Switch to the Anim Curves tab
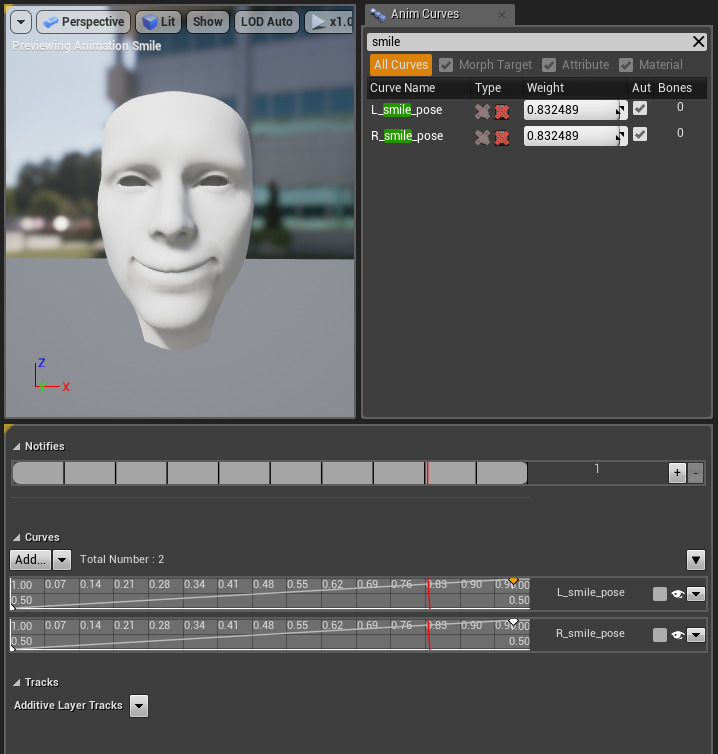718x754 pixels. pyautogui.click(x=424, y=14)
